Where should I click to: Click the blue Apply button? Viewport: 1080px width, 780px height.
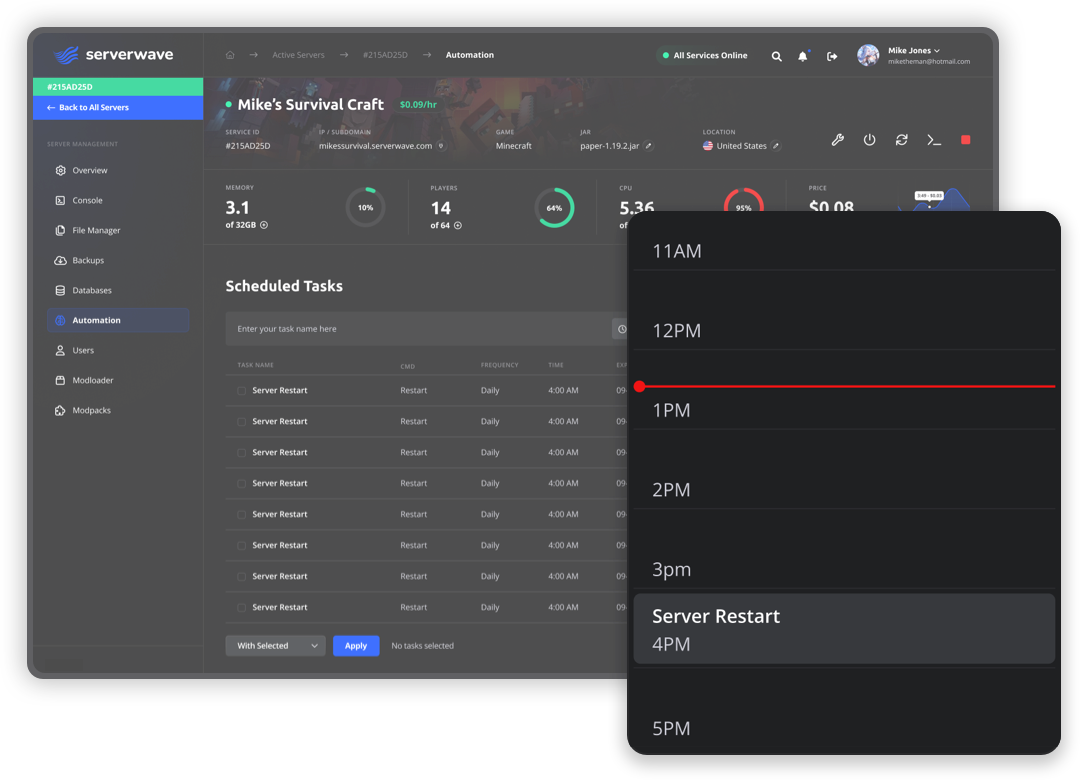pos(356,646)
